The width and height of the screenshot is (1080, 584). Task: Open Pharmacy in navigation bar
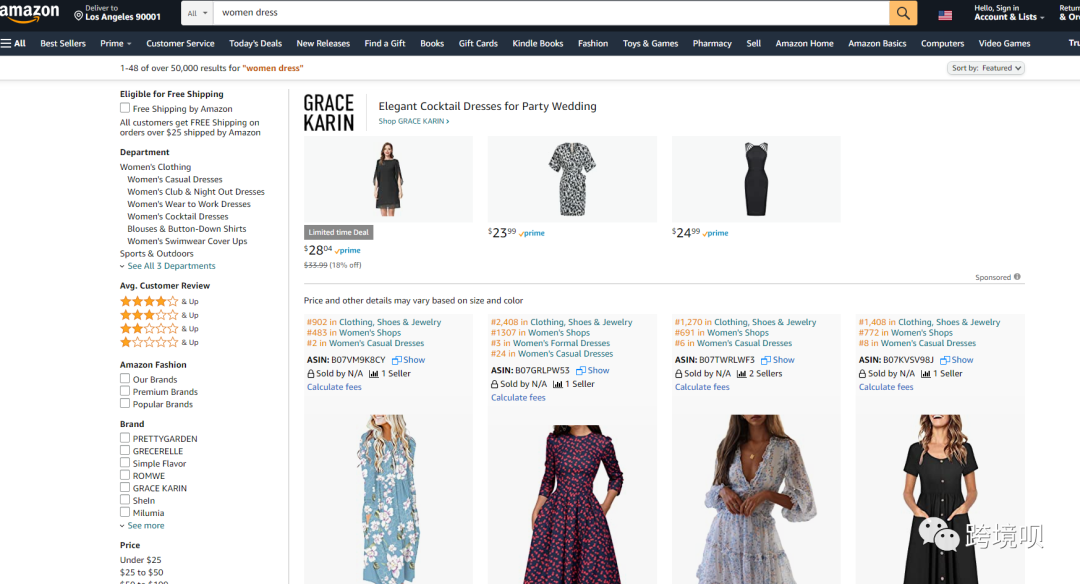[x=712, y=43]
